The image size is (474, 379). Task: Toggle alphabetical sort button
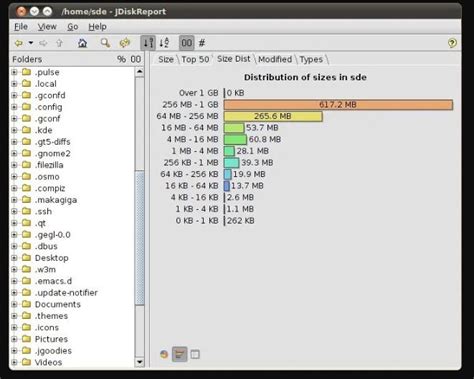[x=164, y=43]
